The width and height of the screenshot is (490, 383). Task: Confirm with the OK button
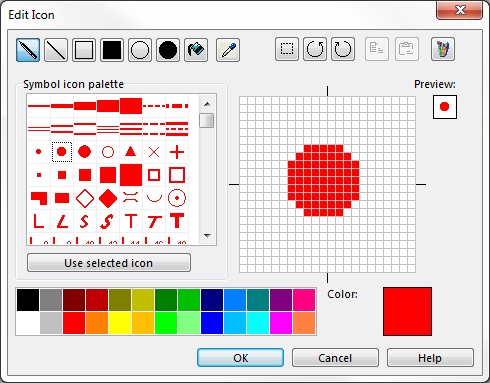[240, 358]
